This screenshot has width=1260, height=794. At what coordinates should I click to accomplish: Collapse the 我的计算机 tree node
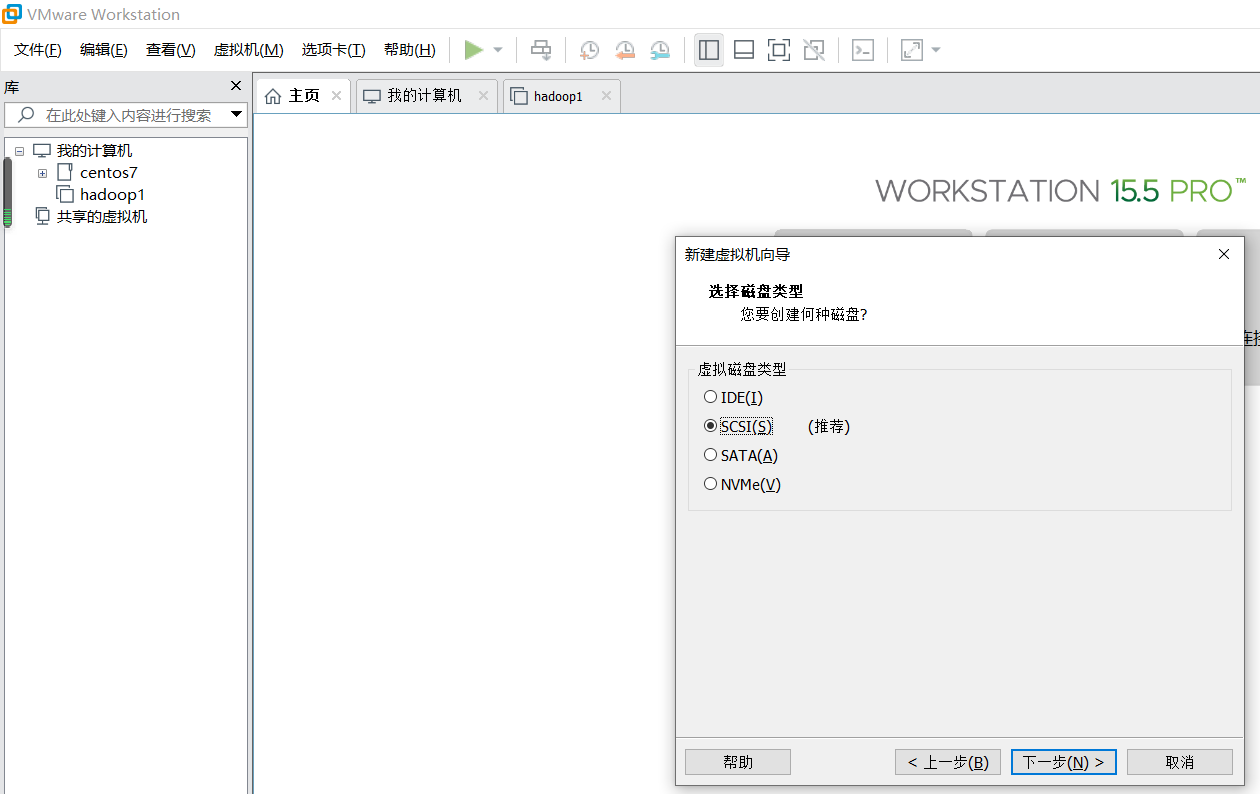(19, 151)
